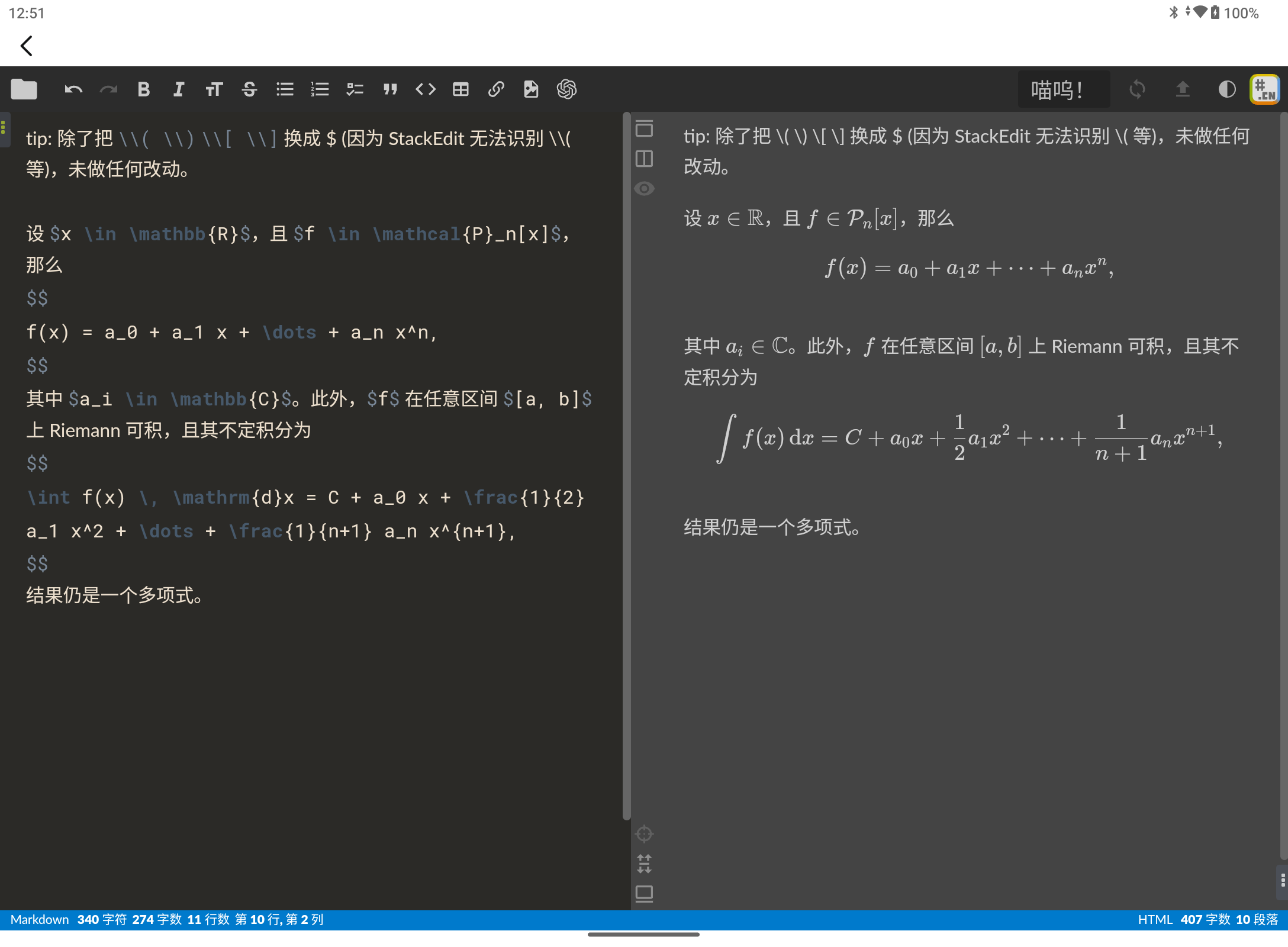Toggle scroll sync icon
The height and width of the screenshot is (947, 1288).
point(644,864)
